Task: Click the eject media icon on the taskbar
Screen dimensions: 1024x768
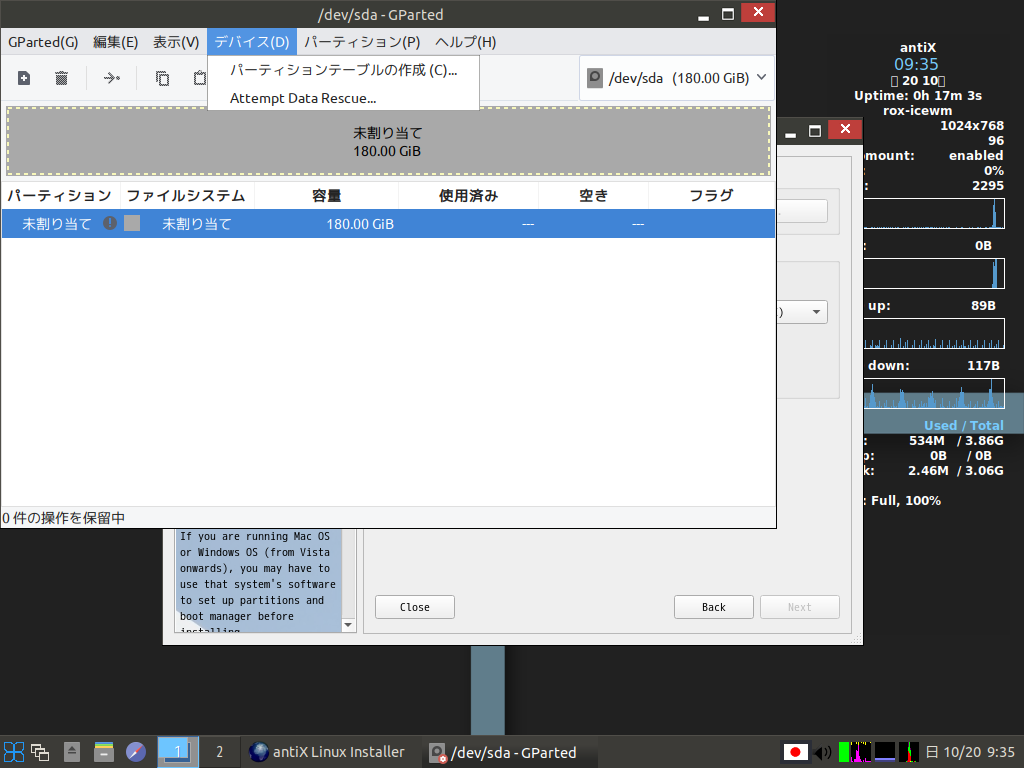Action: tap(72, 752)
